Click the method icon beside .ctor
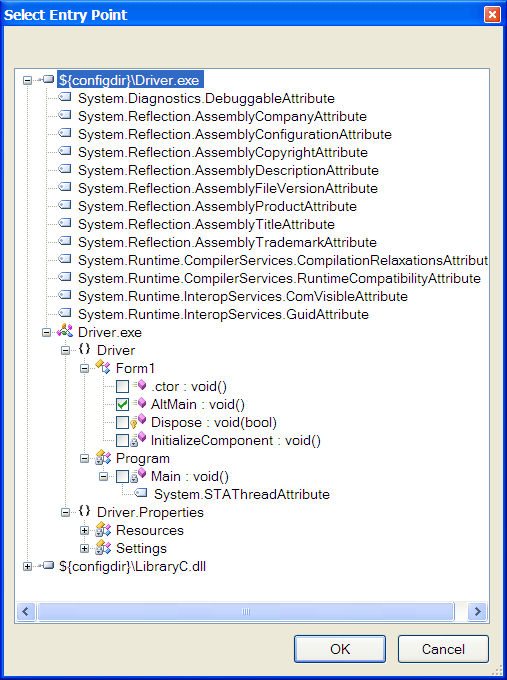 (x=140, y=385)
